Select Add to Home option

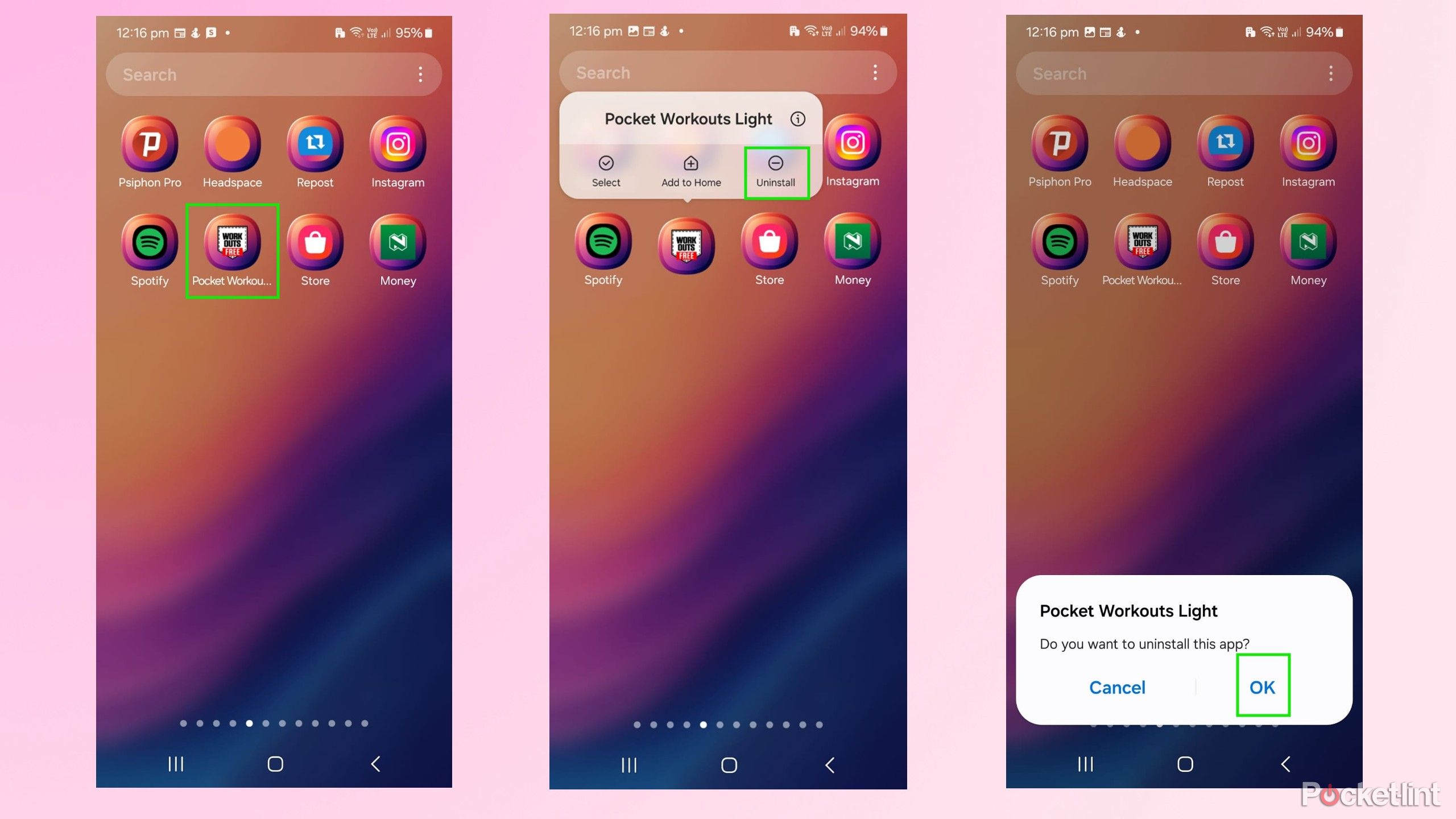[x=690, y=170]
